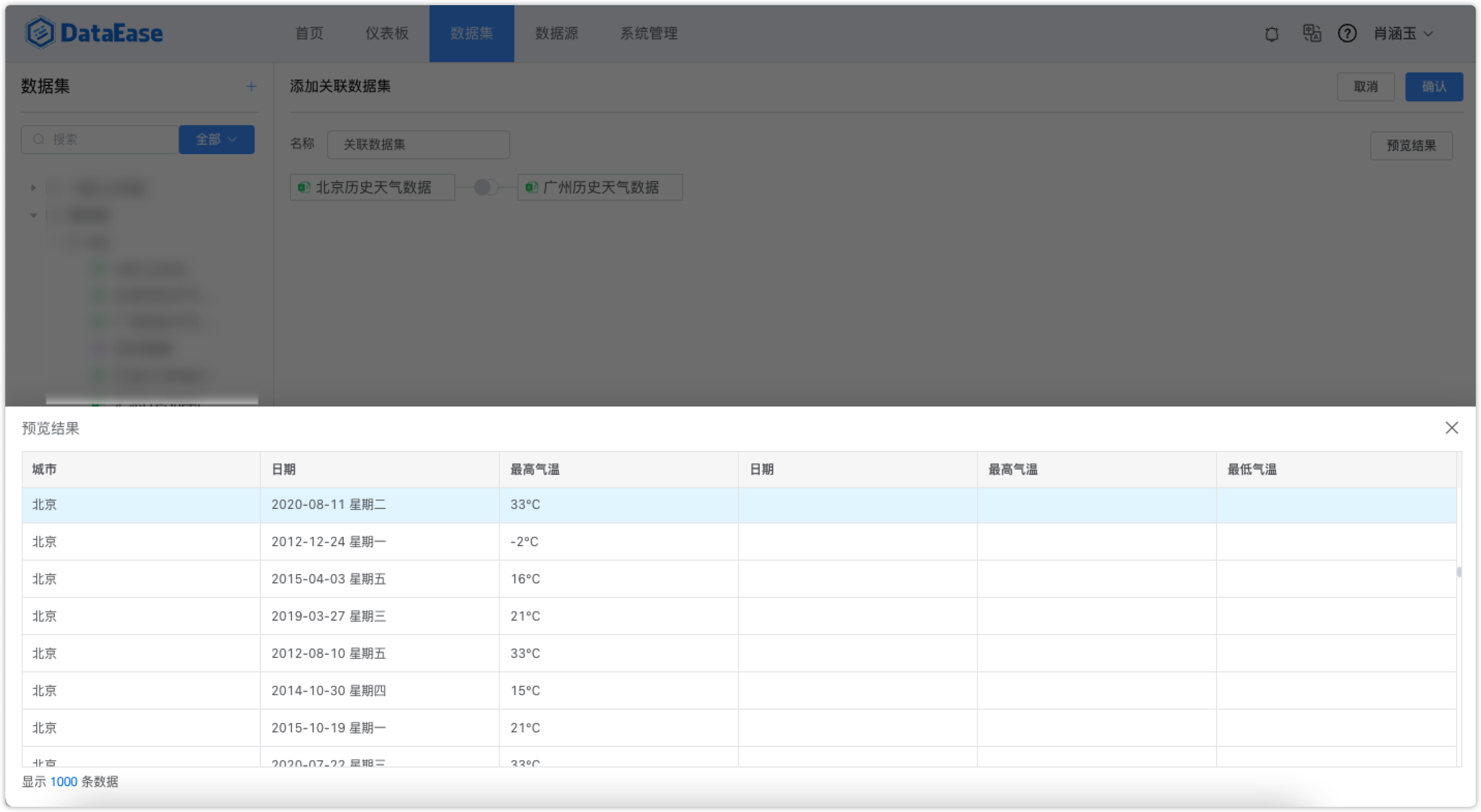Click the 最低气温 column header
The image size is (1481, 812).
tap(1336, 470)
